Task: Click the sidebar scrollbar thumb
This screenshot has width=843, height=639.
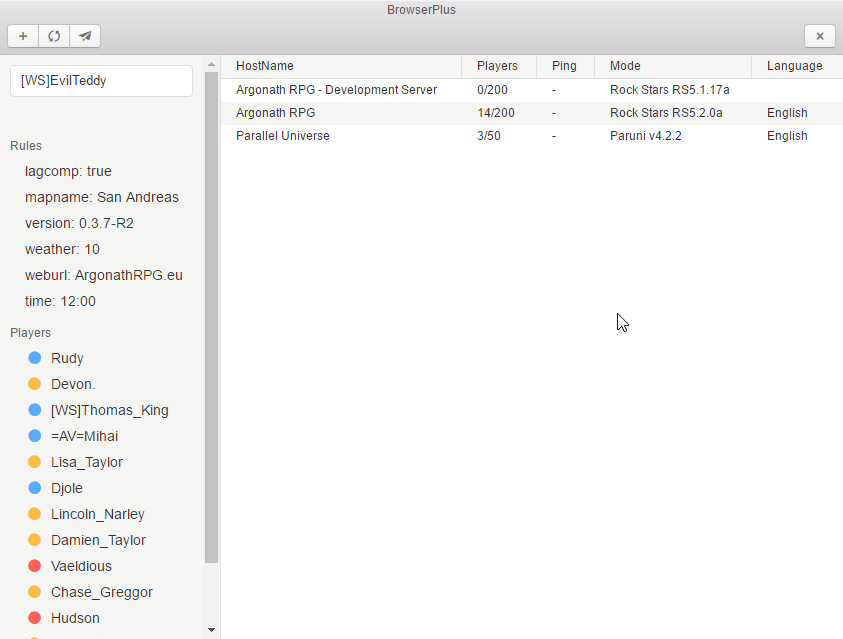Action: click(211, 318)
